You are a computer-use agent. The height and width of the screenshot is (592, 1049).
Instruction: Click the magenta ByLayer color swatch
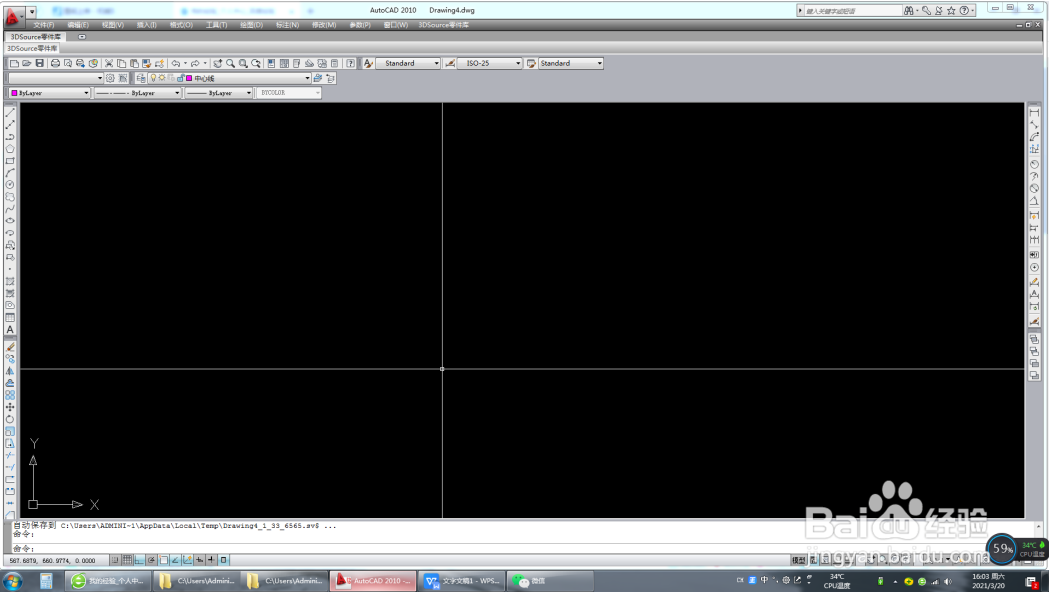point(14,93)
